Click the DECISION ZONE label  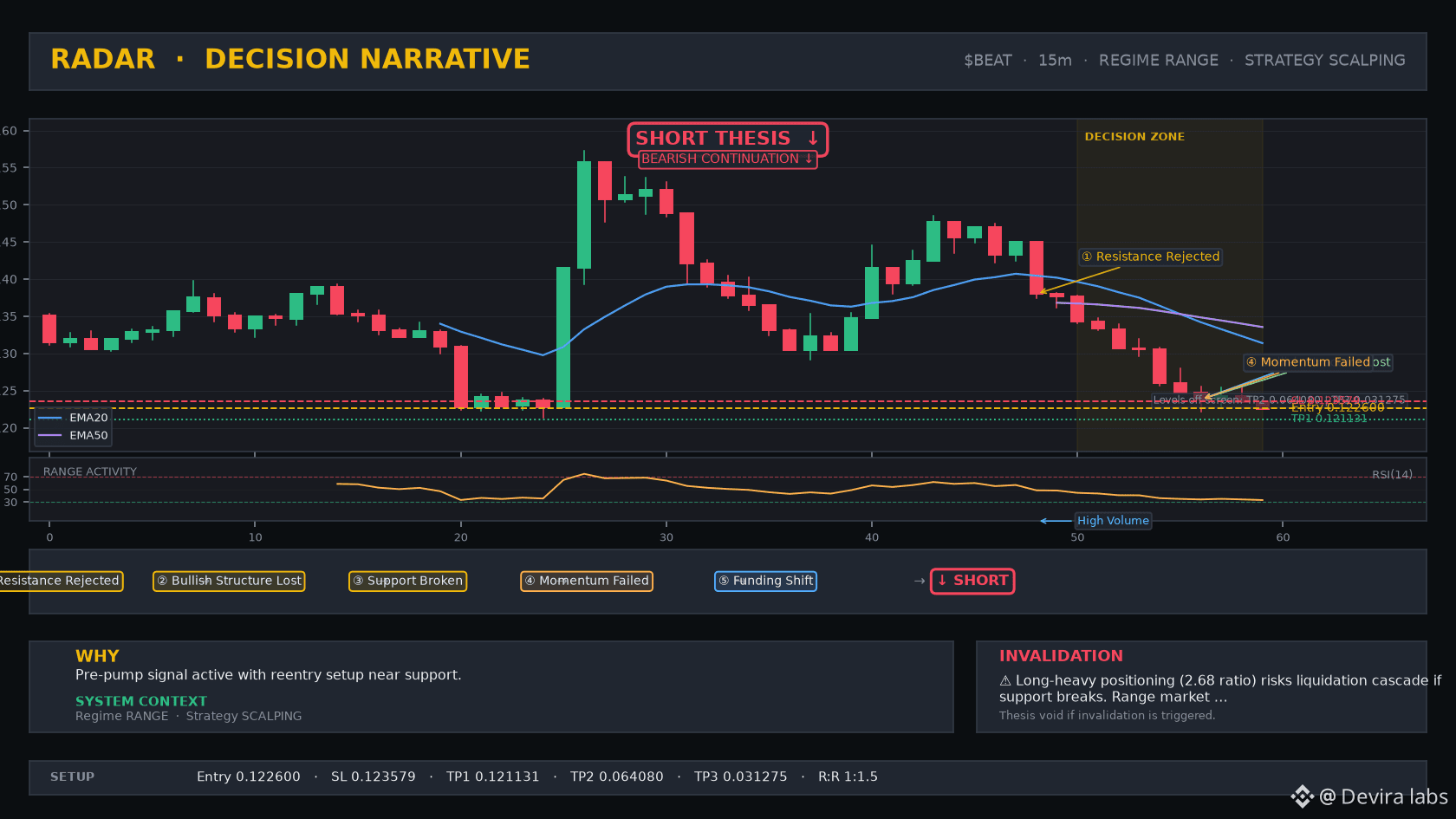click(x=1134, y=137)
